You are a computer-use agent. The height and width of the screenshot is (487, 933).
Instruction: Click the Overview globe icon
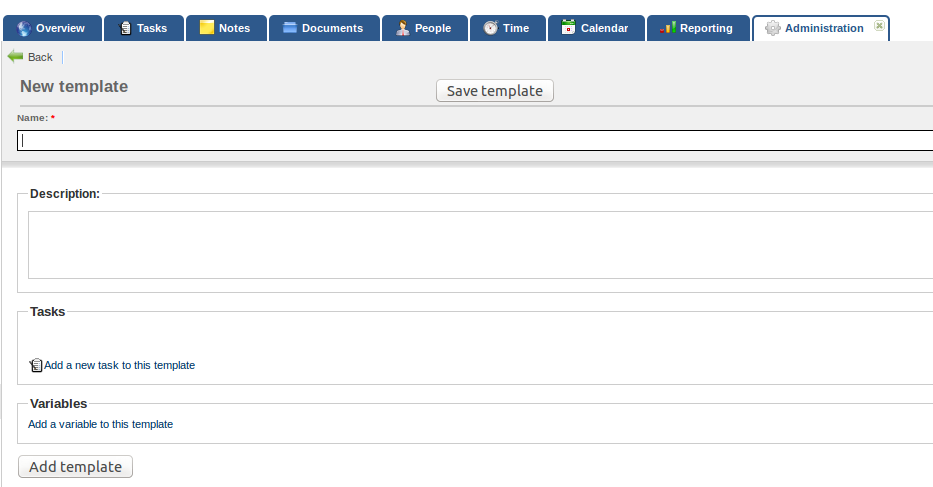click(x=24, y=28)
